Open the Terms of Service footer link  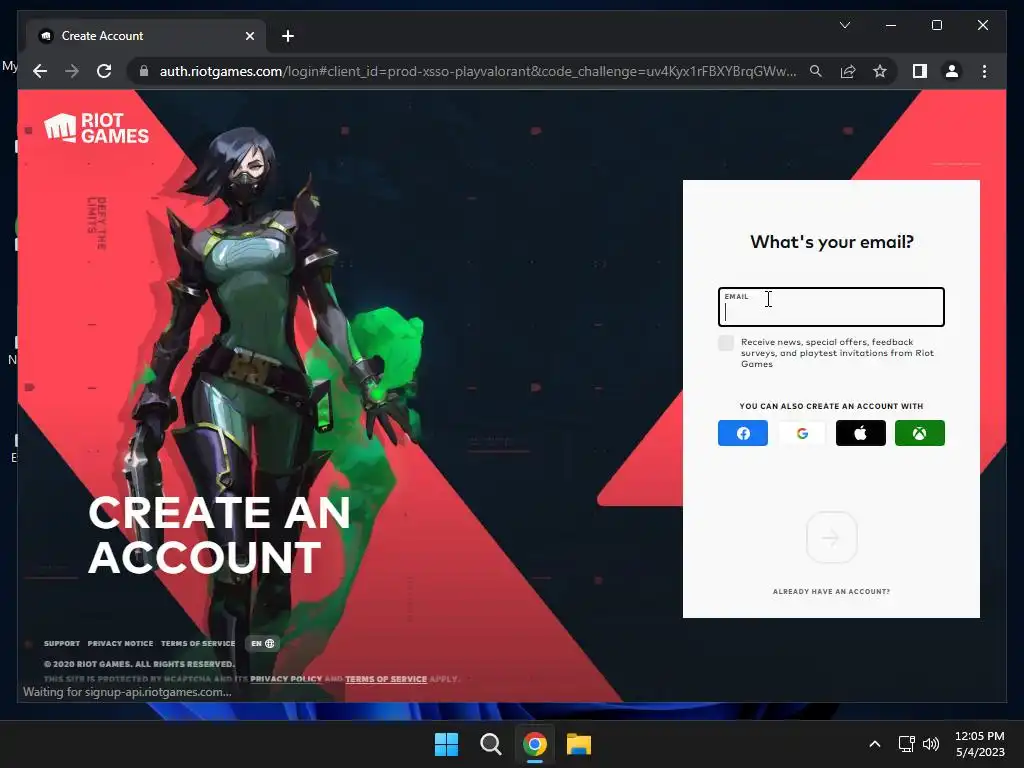(198, 643)
